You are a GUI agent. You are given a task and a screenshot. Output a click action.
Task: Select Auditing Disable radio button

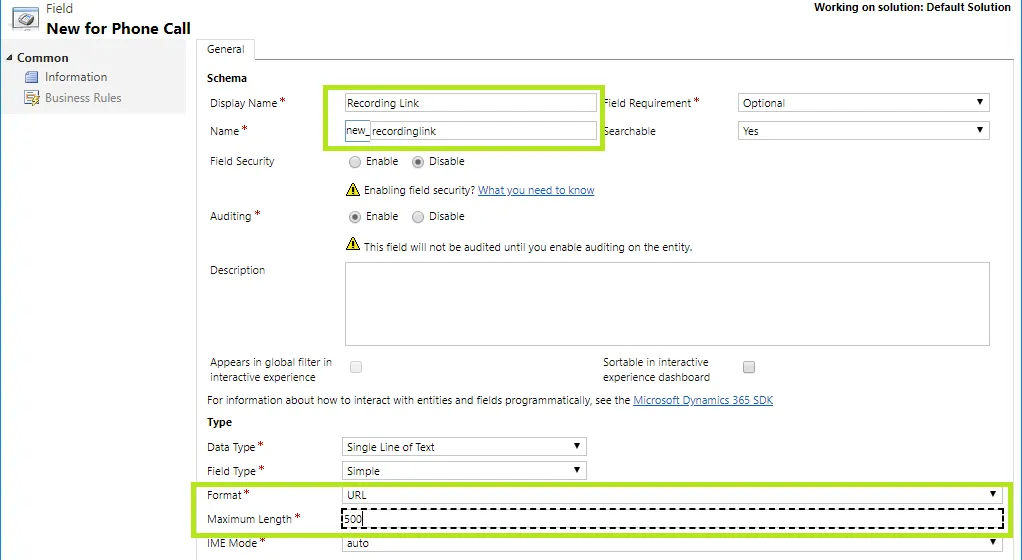(x=418, y=216)
